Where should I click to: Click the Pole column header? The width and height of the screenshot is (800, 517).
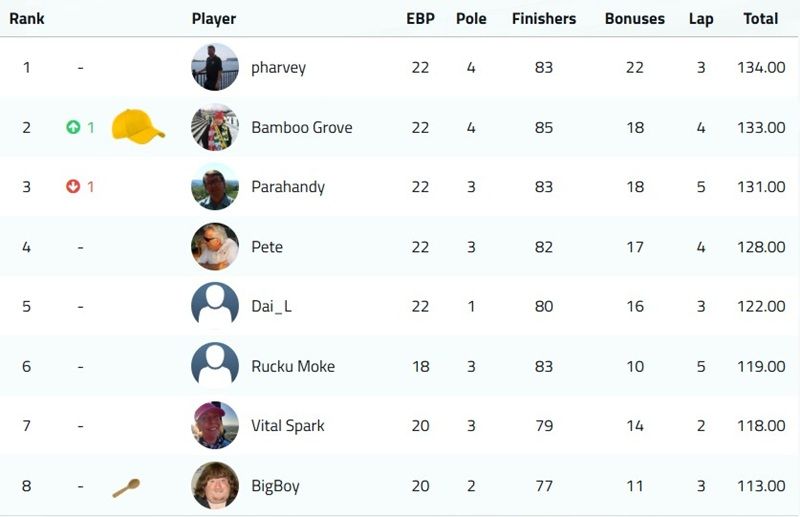point(471,19)
